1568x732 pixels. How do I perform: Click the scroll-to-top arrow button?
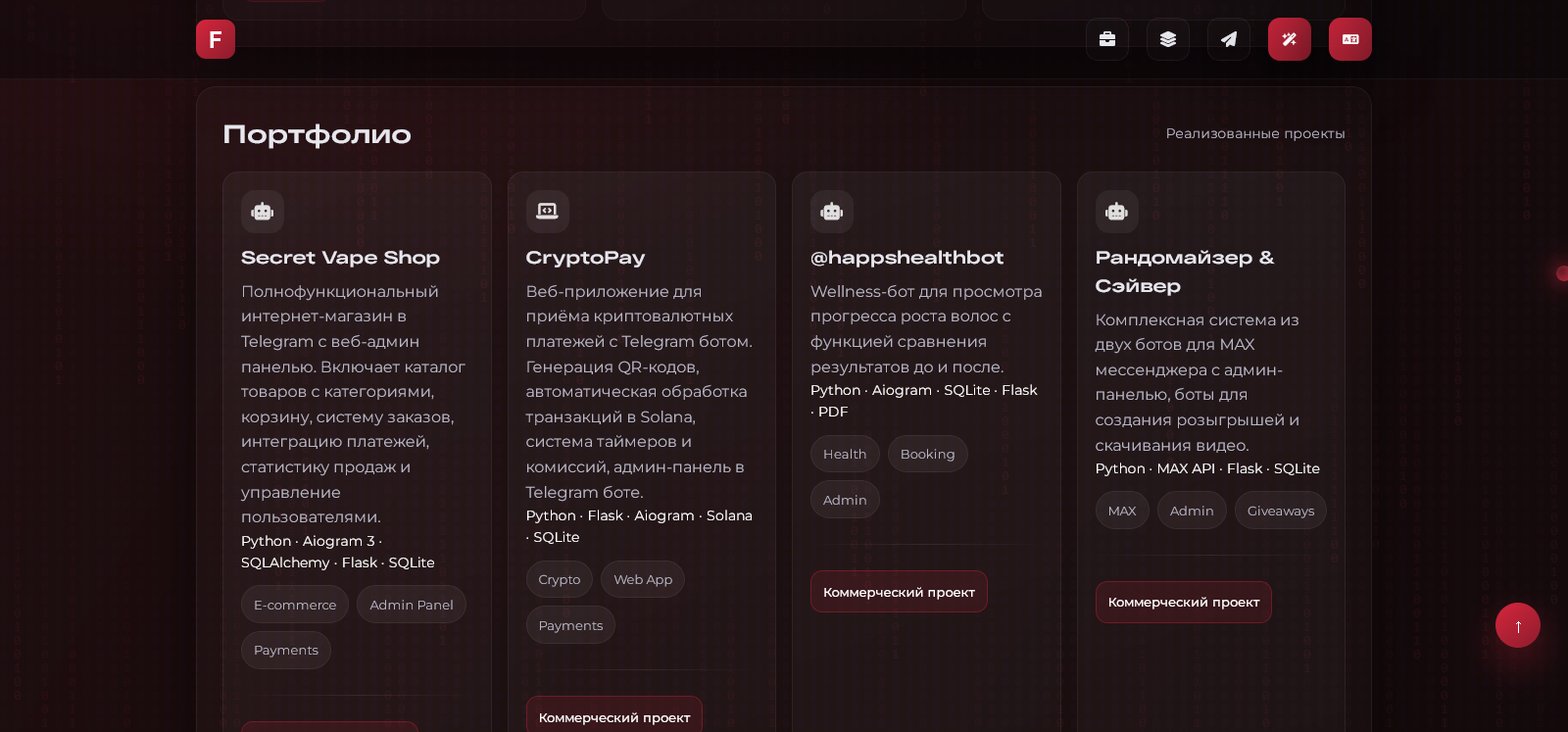(x=1518, y=625)
